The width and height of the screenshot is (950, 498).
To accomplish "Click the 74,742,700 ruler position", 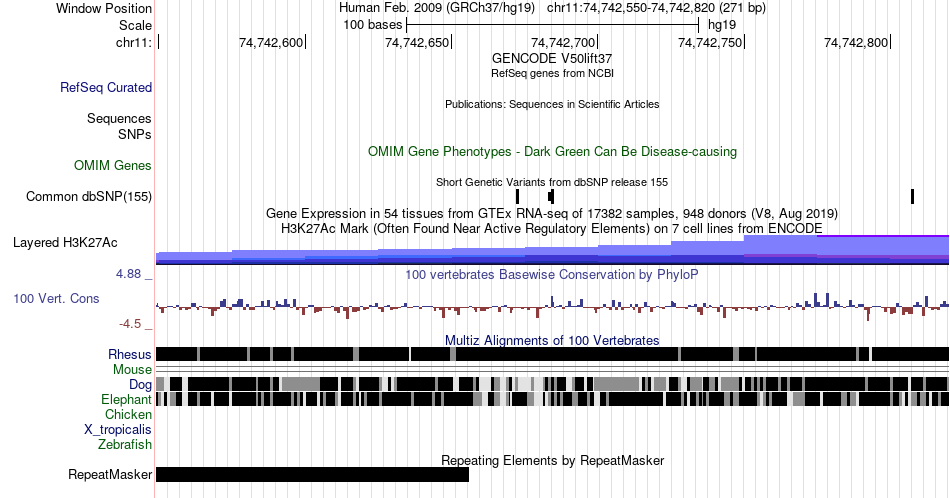I will (563, 42).
